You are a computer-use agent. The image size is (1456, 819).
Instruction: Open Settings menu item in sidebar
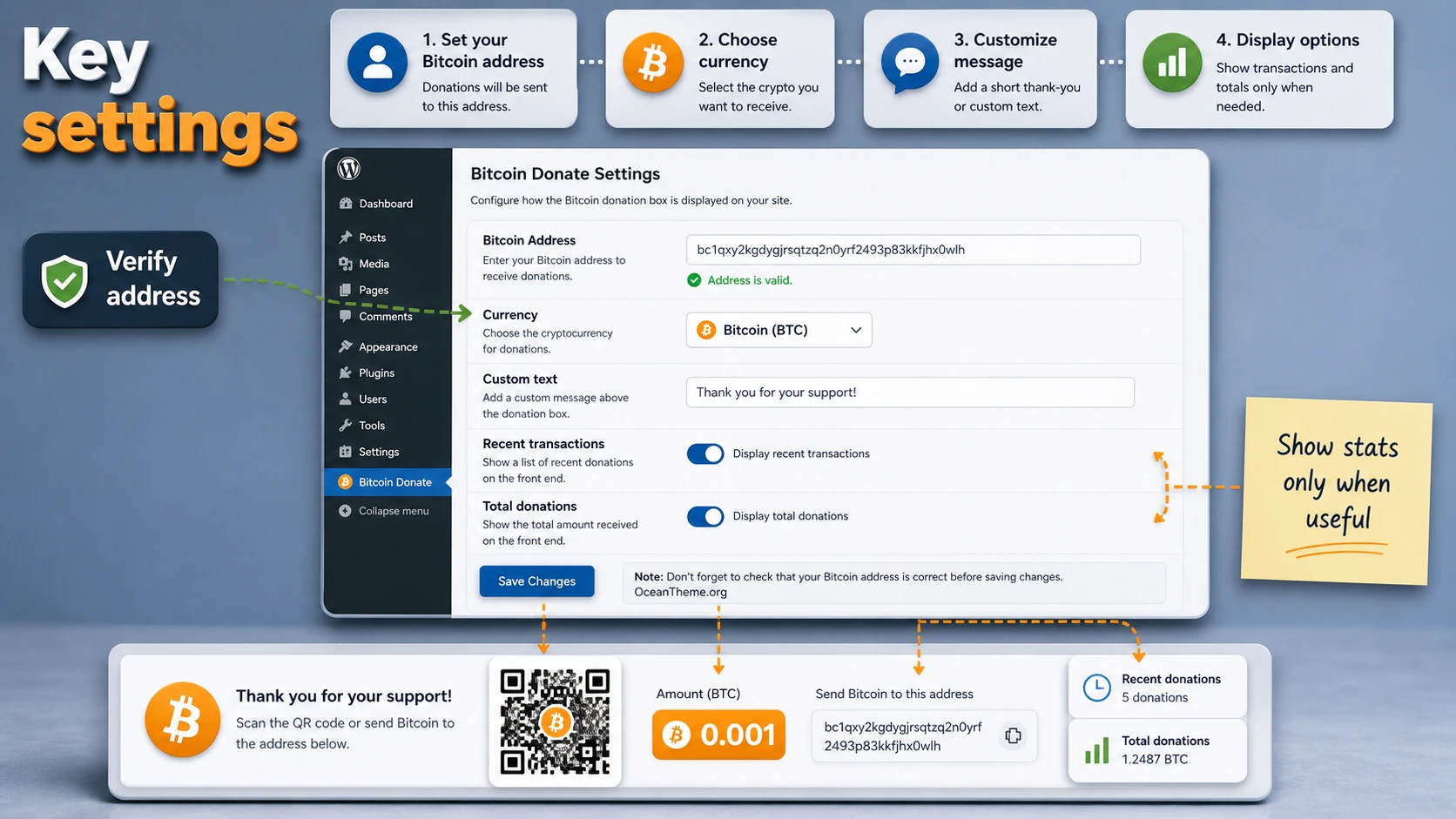[388, 452]
